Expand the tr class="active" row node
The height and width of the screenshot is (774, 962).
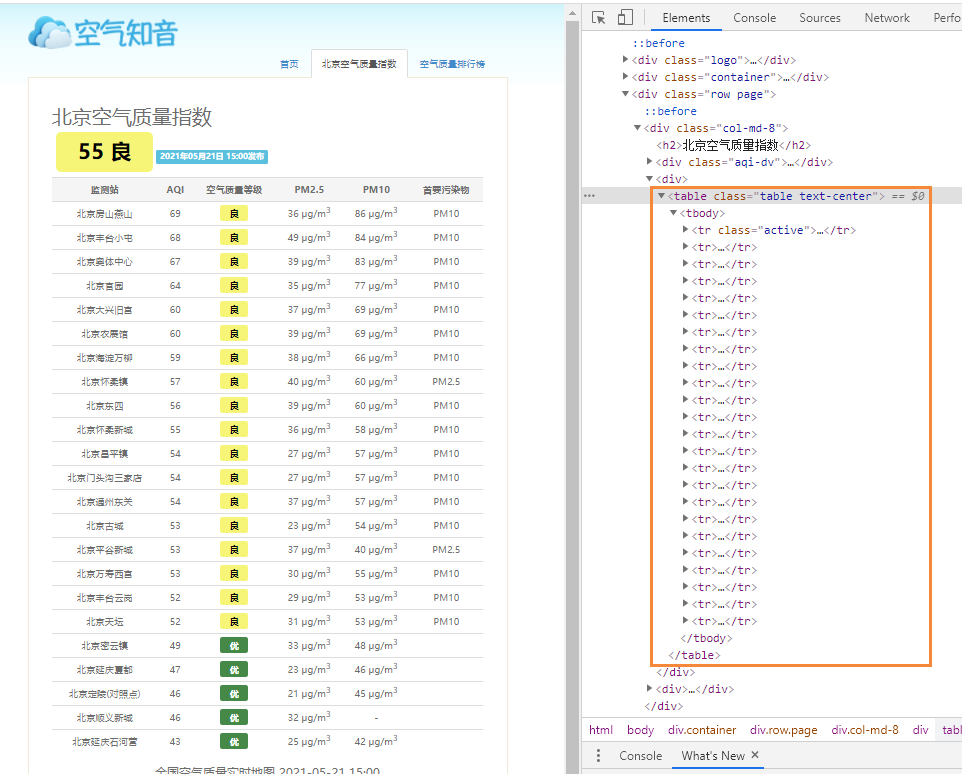tap(685, 229)
